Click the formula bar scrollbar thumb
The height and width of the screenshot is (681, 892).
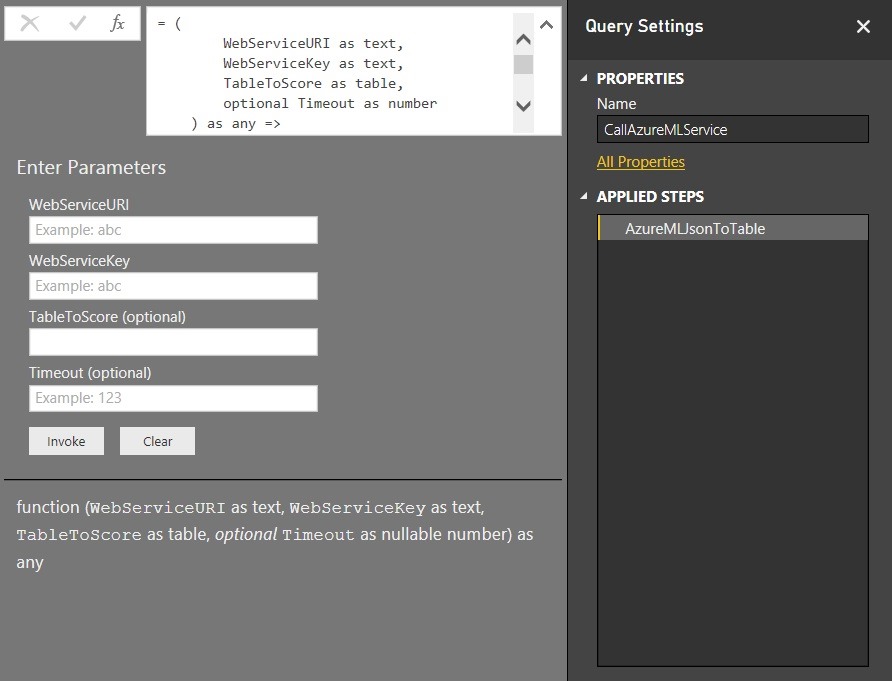coord(523,64)
